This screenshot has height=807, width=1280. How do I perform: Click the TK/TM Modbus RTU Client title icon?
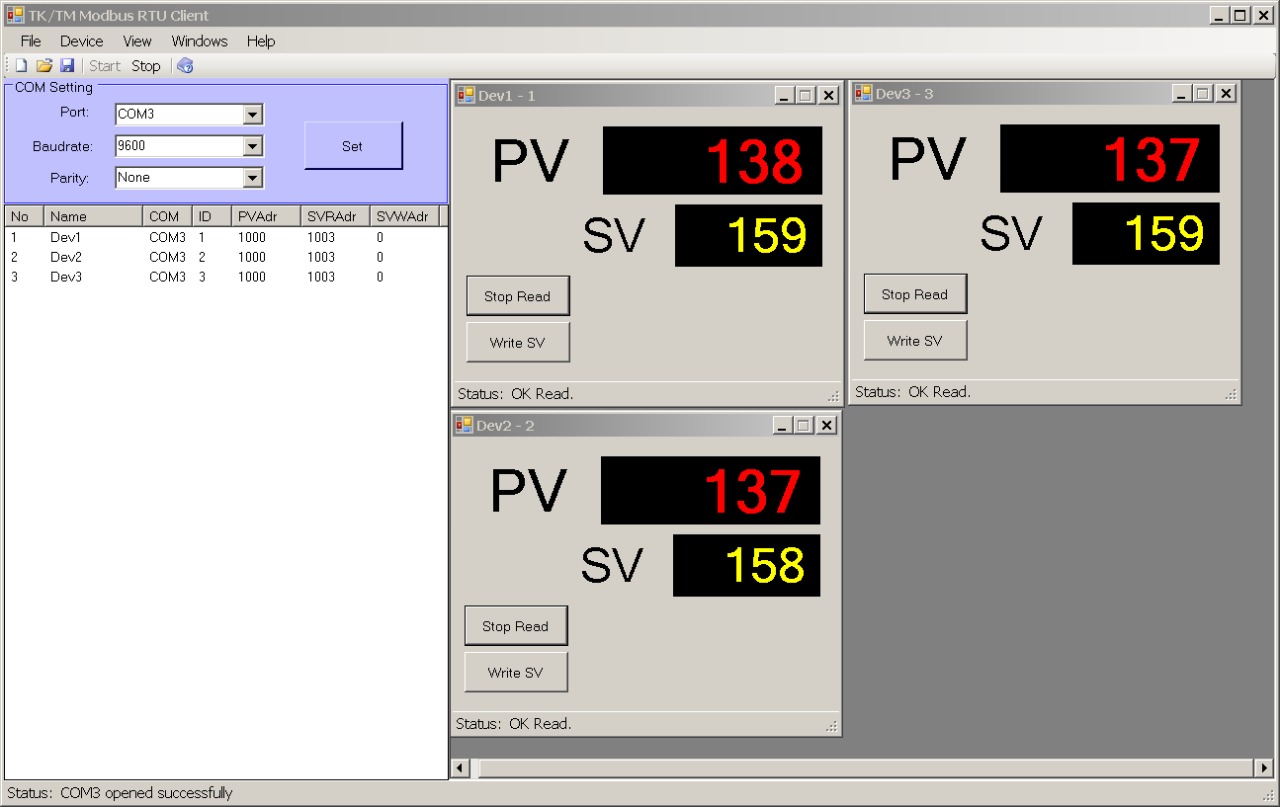(13, 14)
